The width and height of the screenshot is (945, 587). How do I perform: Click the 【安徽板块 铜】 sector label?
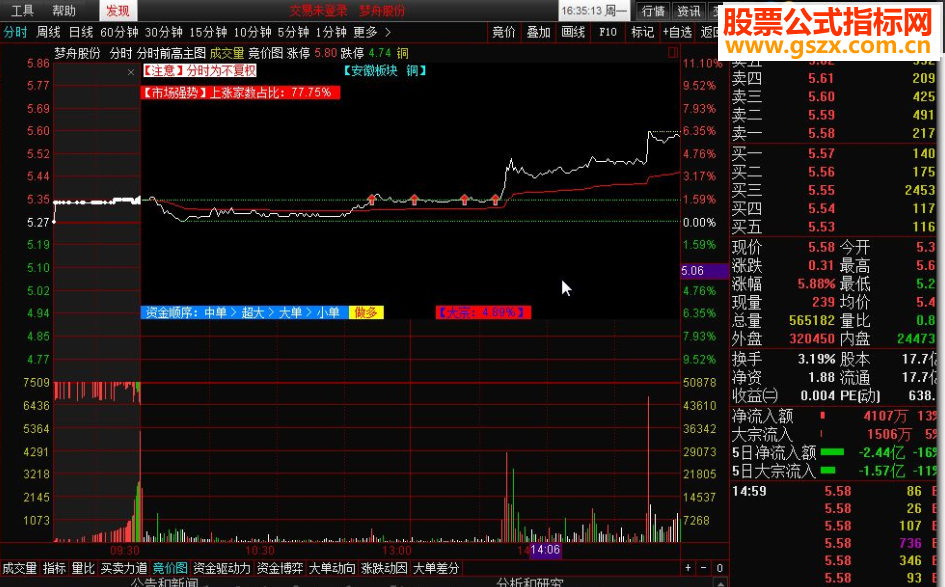tap(385, 71)
